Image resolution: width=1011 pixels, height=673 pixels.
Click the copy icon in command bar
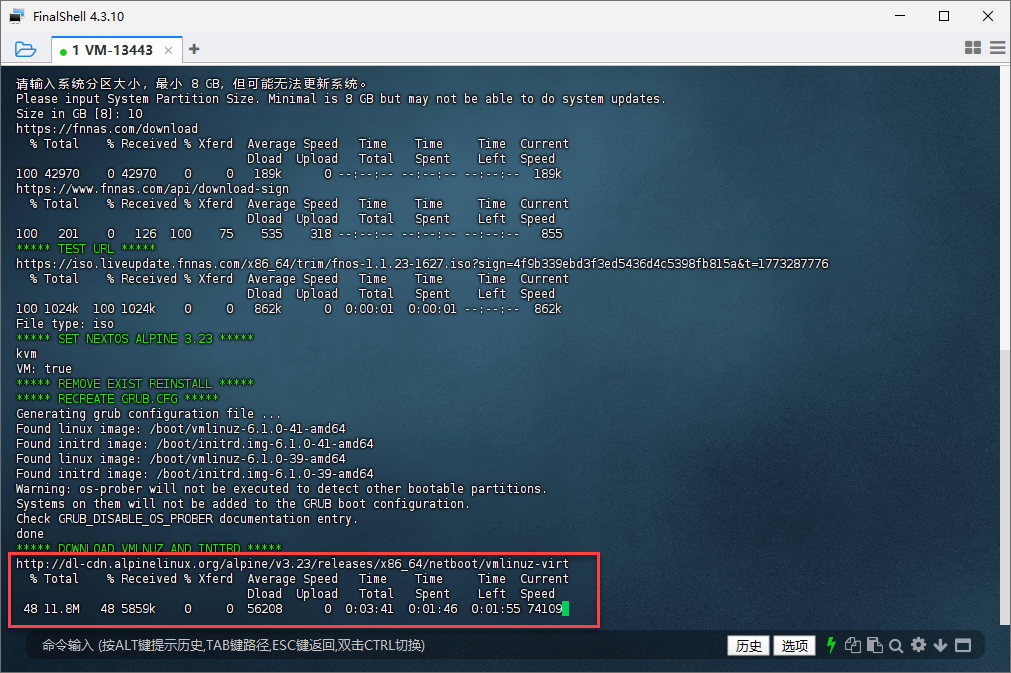point(852,645)
